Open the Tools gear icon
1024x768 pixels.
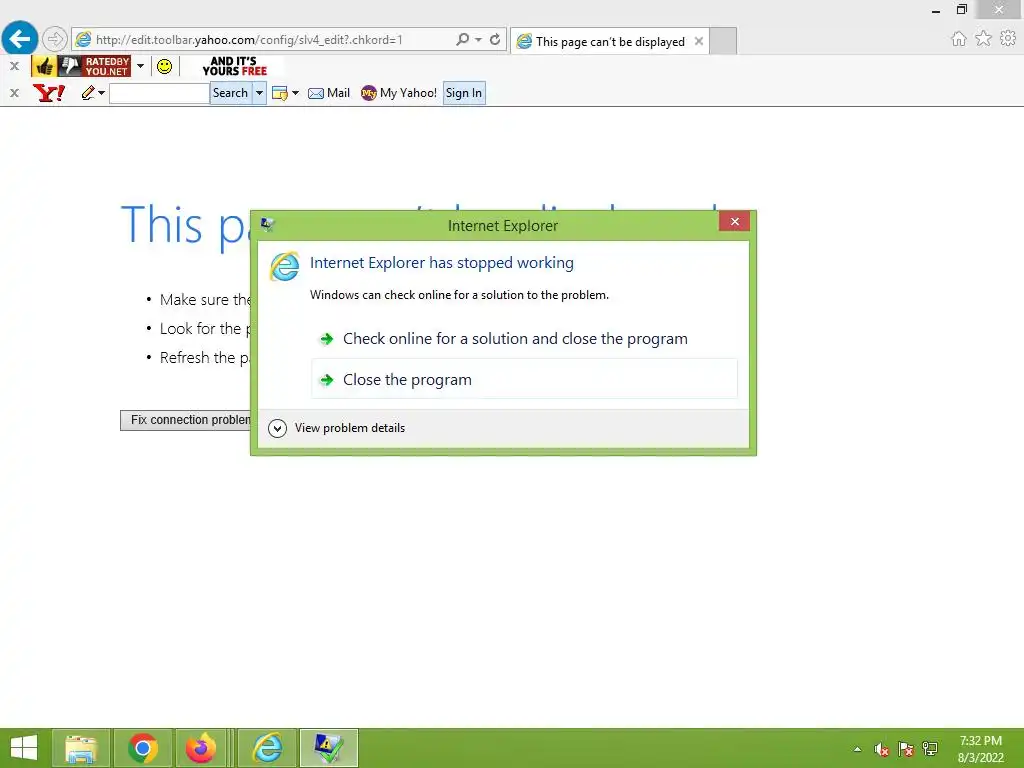click(x=1008, y=39)
